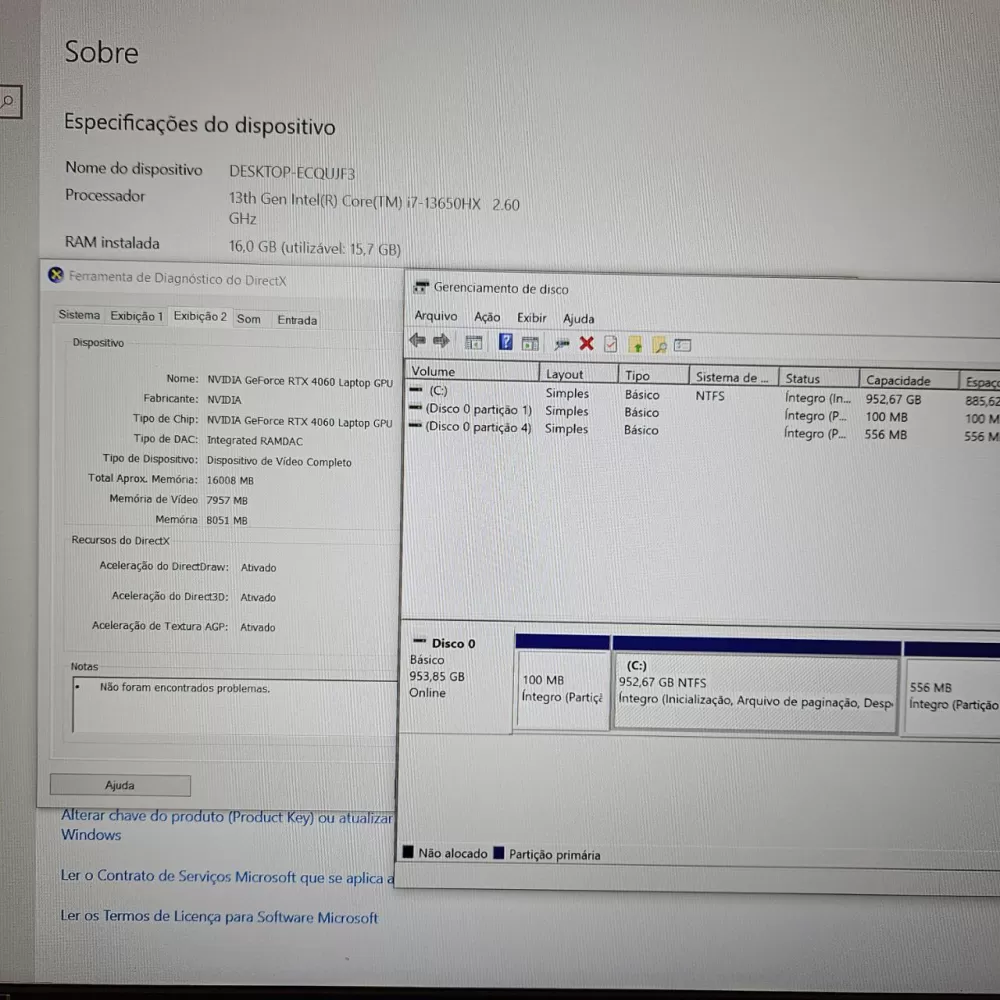The image size is (1000, 1000).
Task: Click the list view icon ending the disk toolbar
Action: tap(682, 346)
